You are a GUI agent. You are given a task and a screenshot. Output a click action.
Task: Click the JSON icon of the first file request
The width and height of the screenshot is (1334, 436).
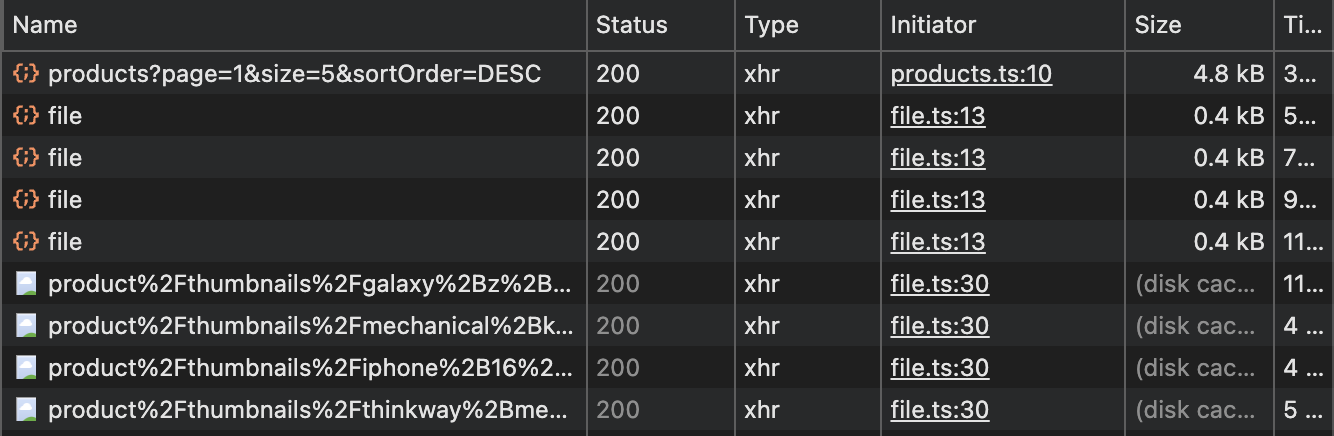click(26, 116)
